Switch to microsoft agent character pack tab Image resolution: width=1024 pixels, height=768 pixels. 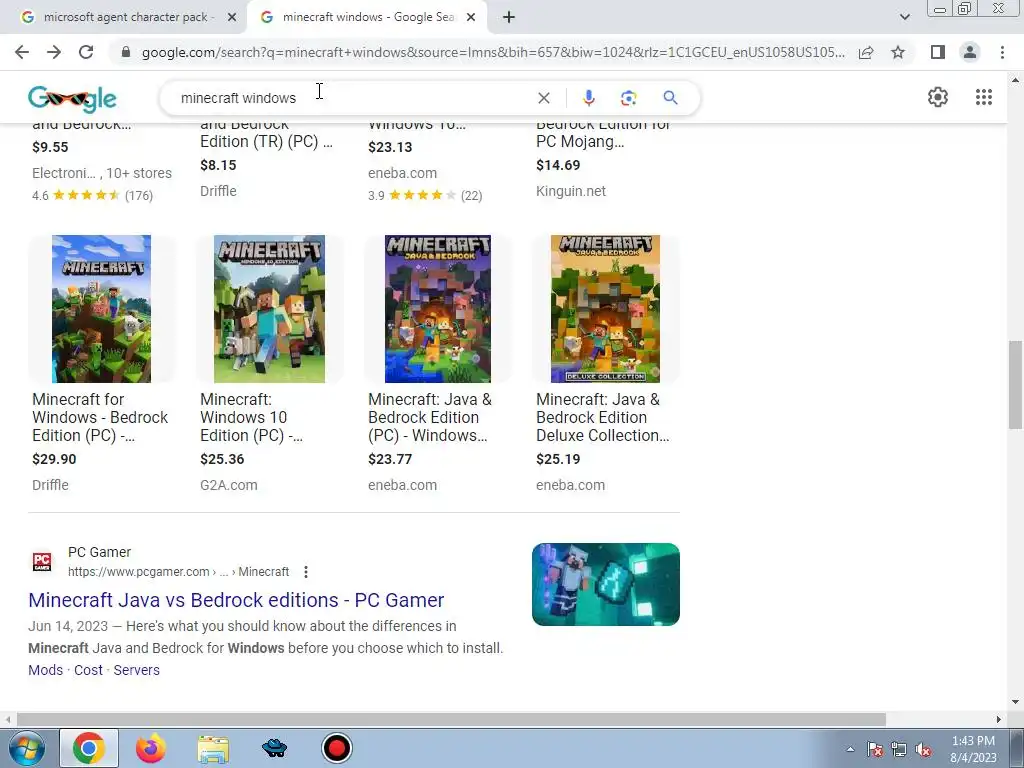(x=124, y=18)
